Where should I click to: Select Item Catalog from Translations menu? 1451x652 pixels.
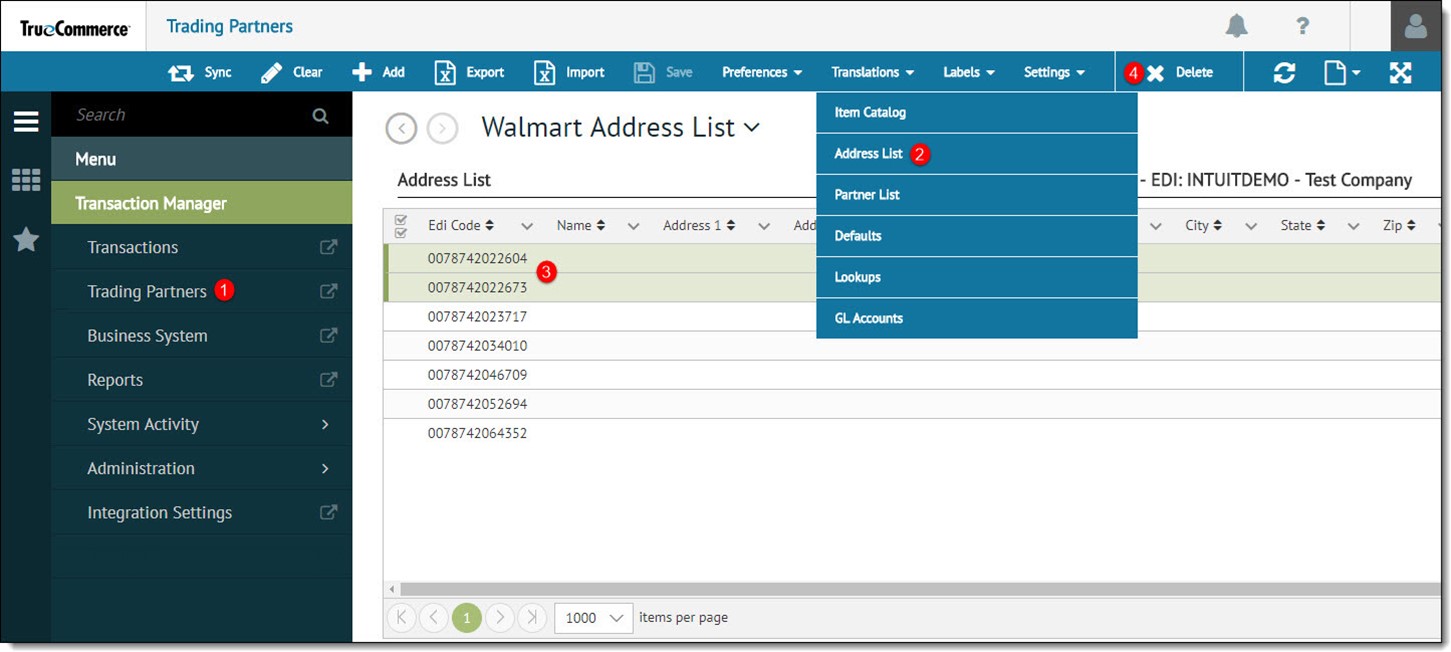pyautogui.click(x=976, y=112)
